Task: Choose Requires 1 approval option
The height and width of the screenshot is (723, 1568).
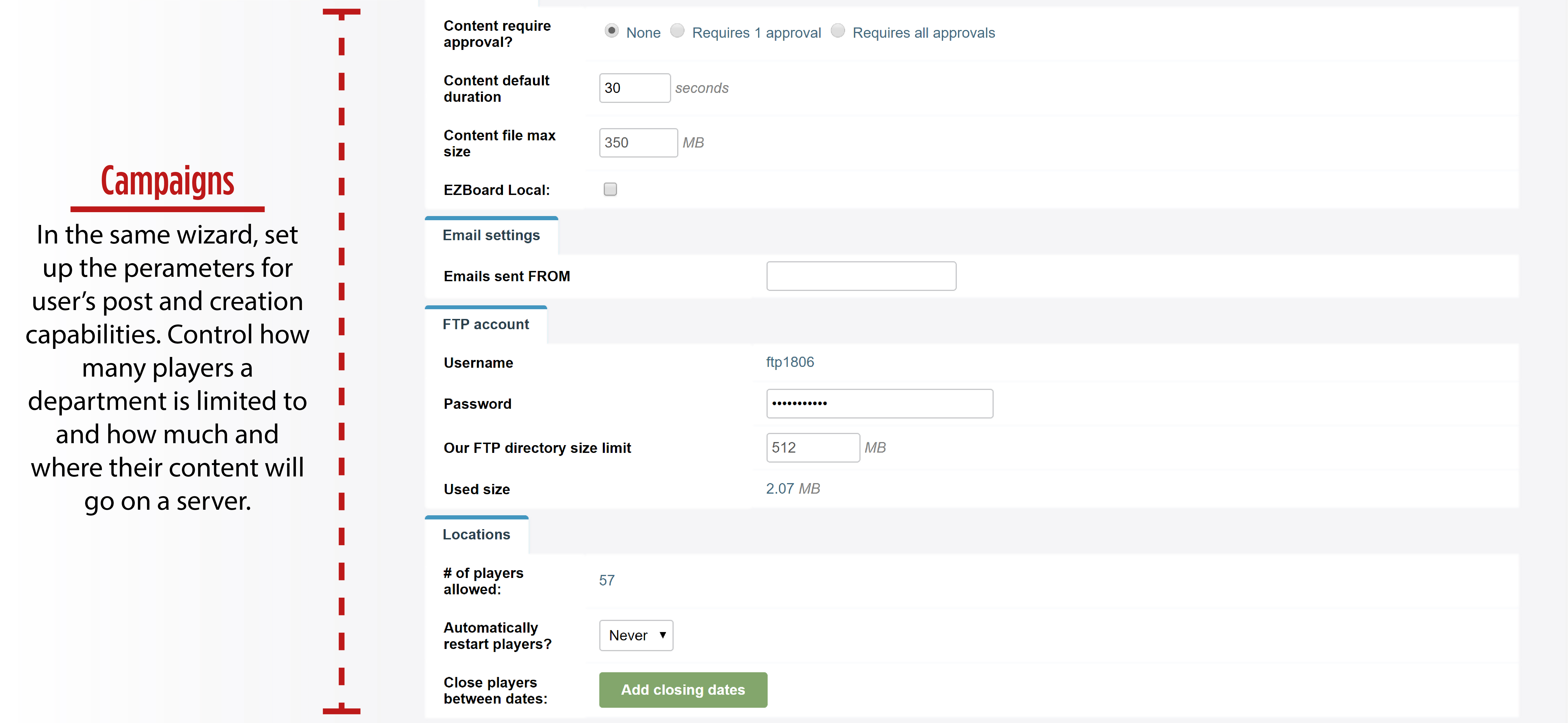Action: pyautogui.click(x=678, y=31)
